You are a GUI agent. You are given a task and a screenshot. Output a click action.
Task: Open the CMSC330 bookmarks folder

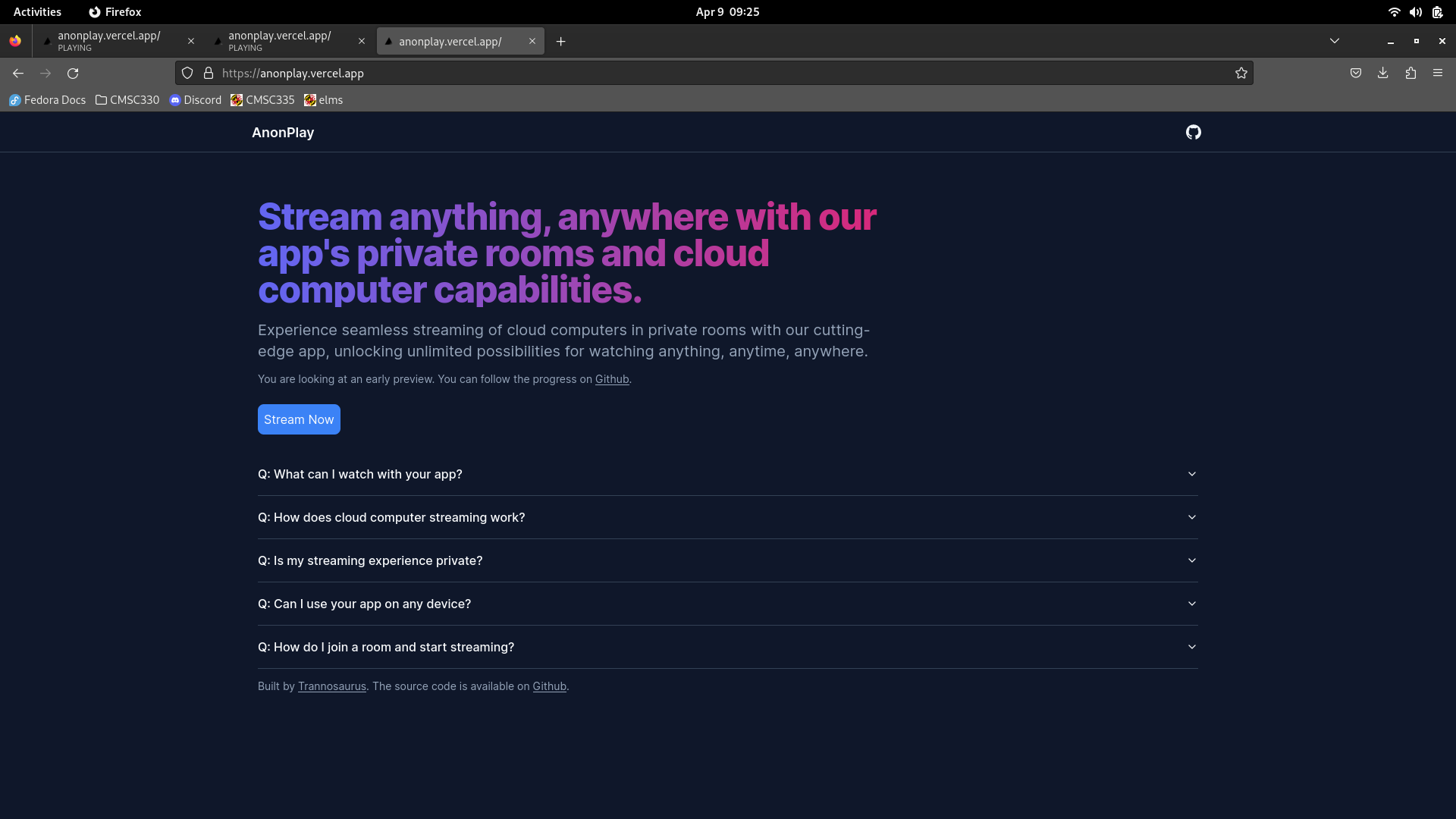click(127, 100)
